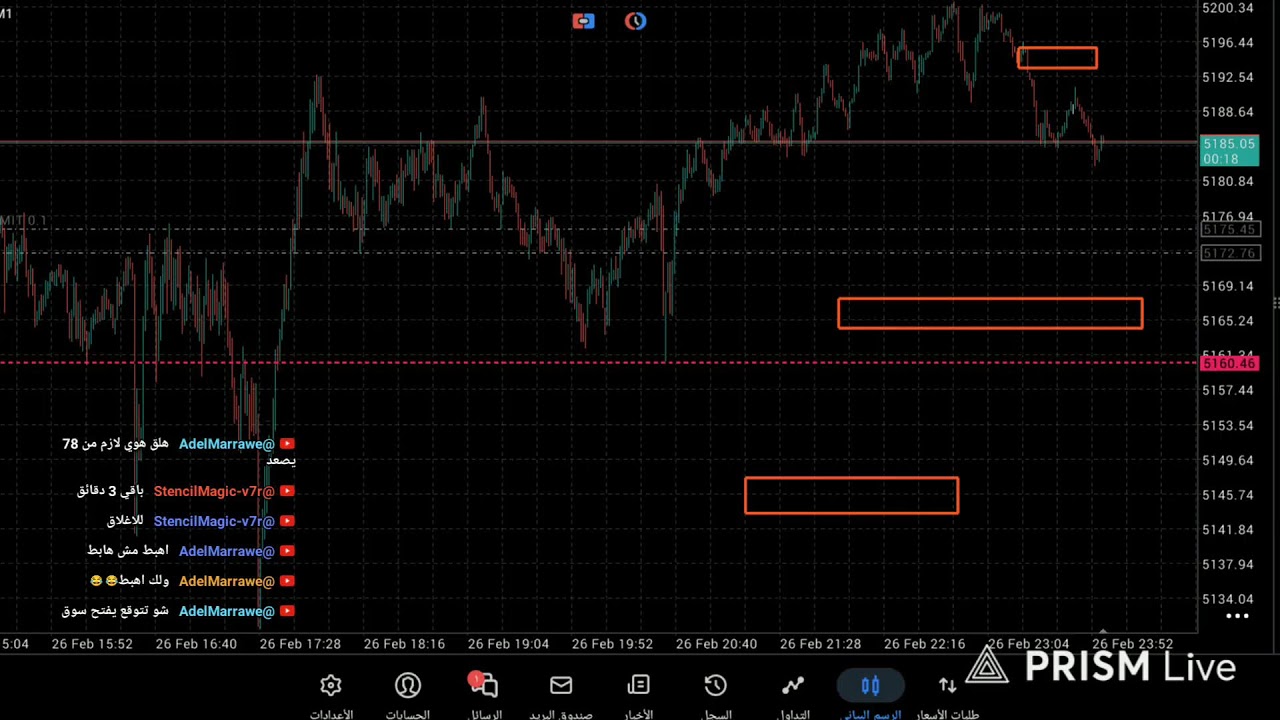
Task: Open the الرسائل (Messages) tab
Action: point(484,696)
